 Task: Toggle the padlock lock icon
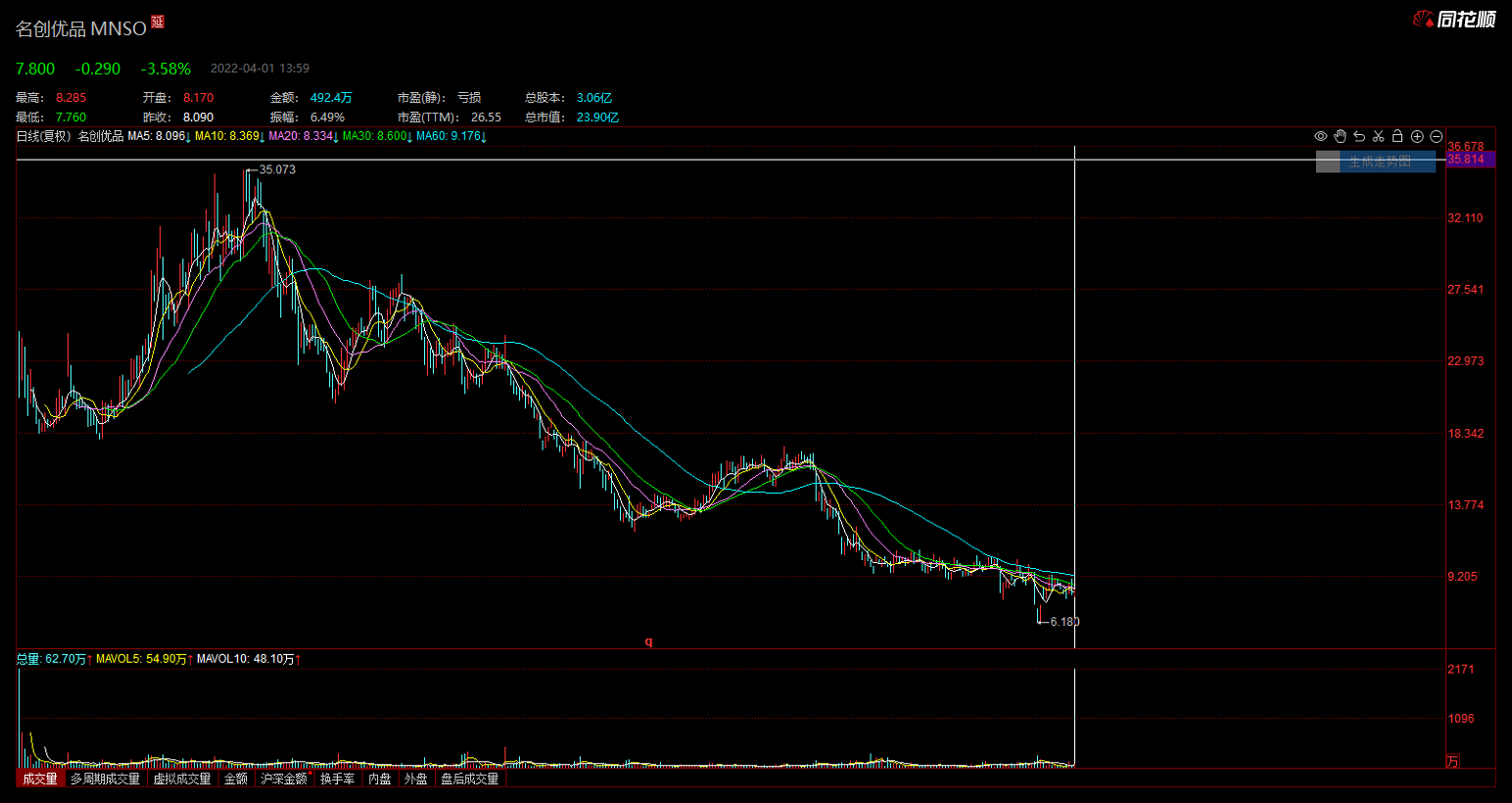pos(1397,136)
